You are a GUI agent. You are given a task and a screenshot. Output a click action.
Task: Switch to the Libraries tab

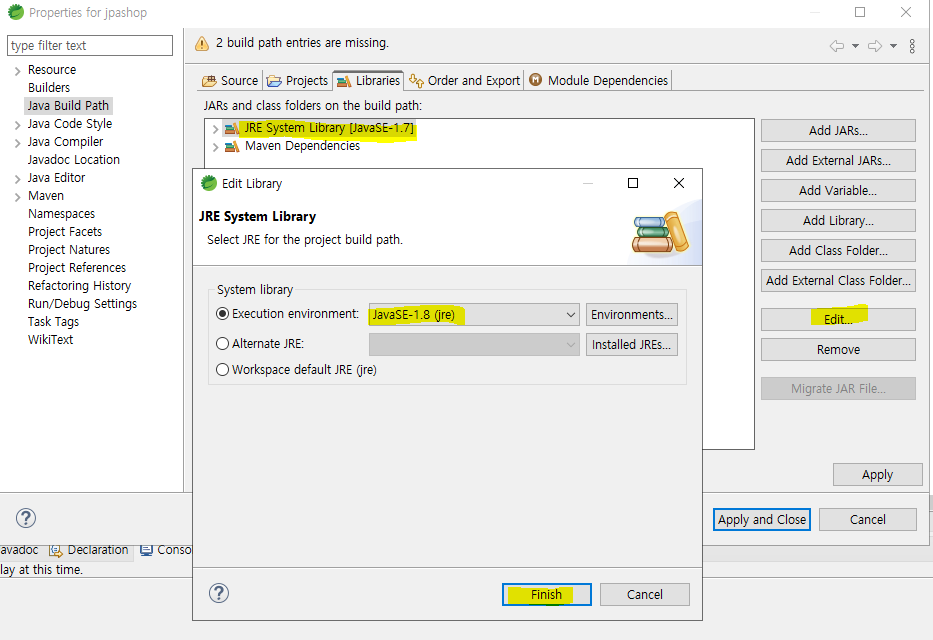[368, 80]
